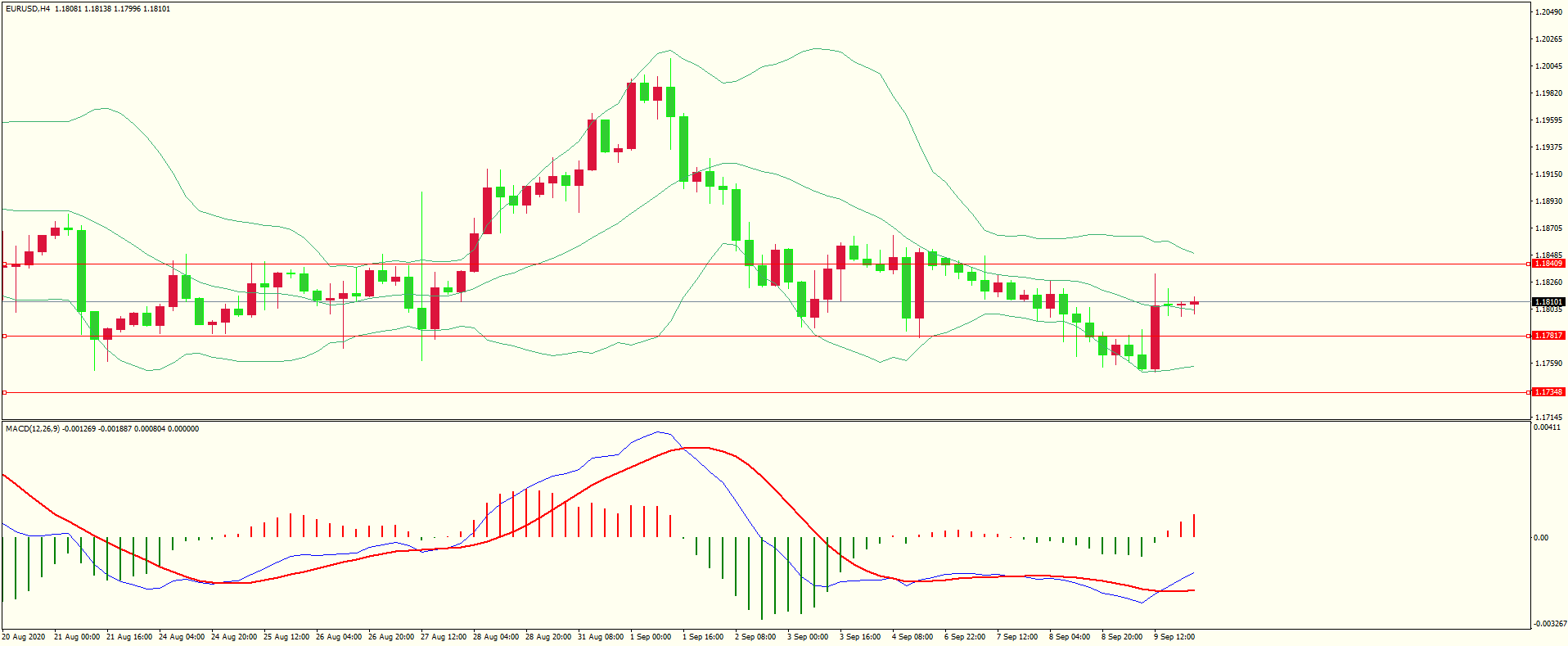Click the 2 Sep 08:00 time axis label
1568x646 pixels.
point(755,637)
